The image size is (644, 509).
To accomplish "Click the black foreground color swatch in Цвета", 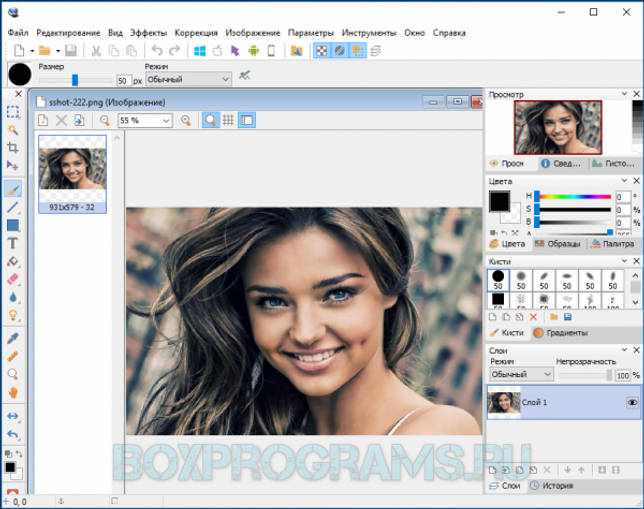I will point(499,201).
